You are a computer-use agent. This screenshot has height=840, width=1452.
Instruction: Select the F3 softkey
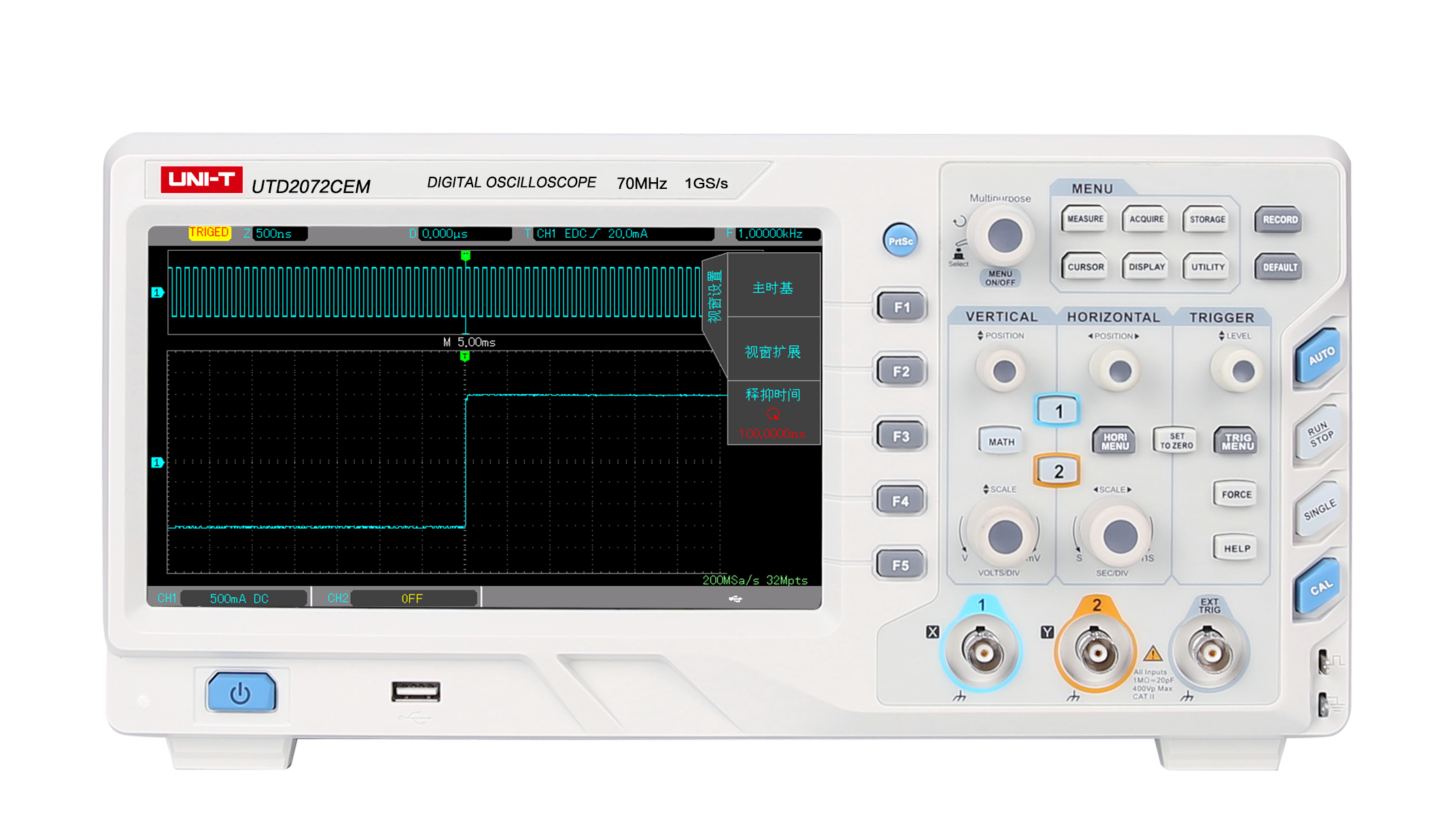tap(901, 436)
